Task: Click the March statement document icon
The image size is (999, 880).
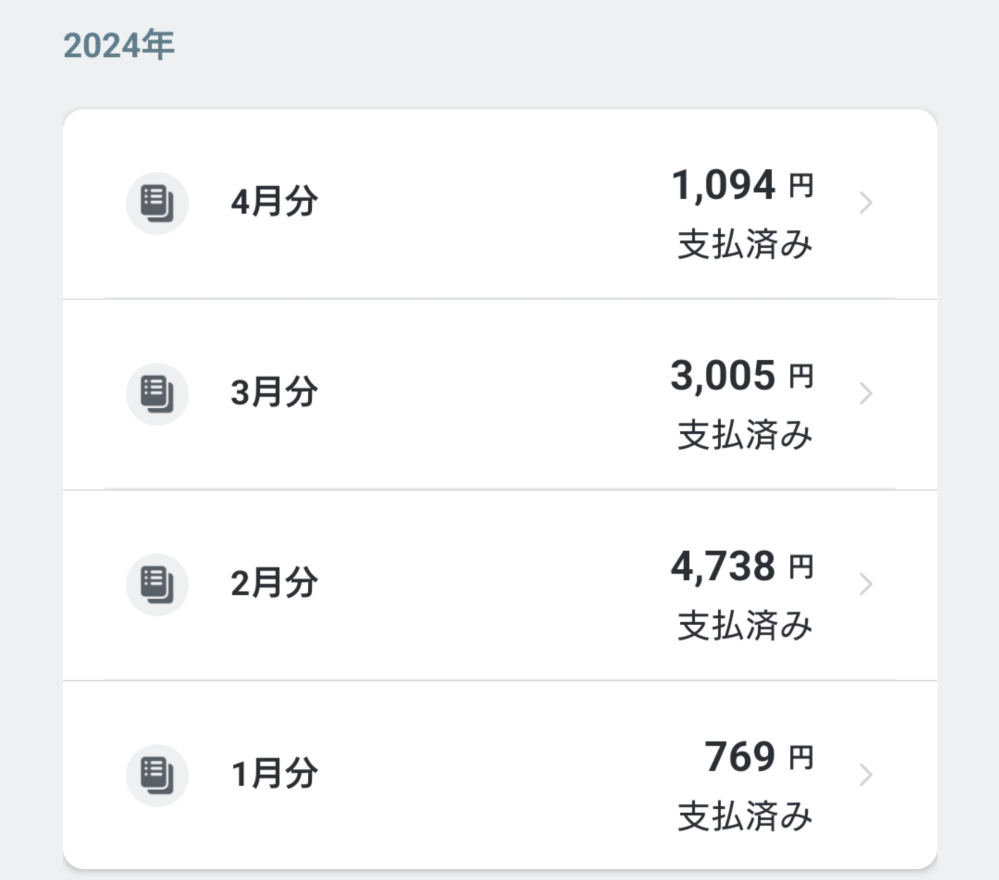Action: point(157,393)
